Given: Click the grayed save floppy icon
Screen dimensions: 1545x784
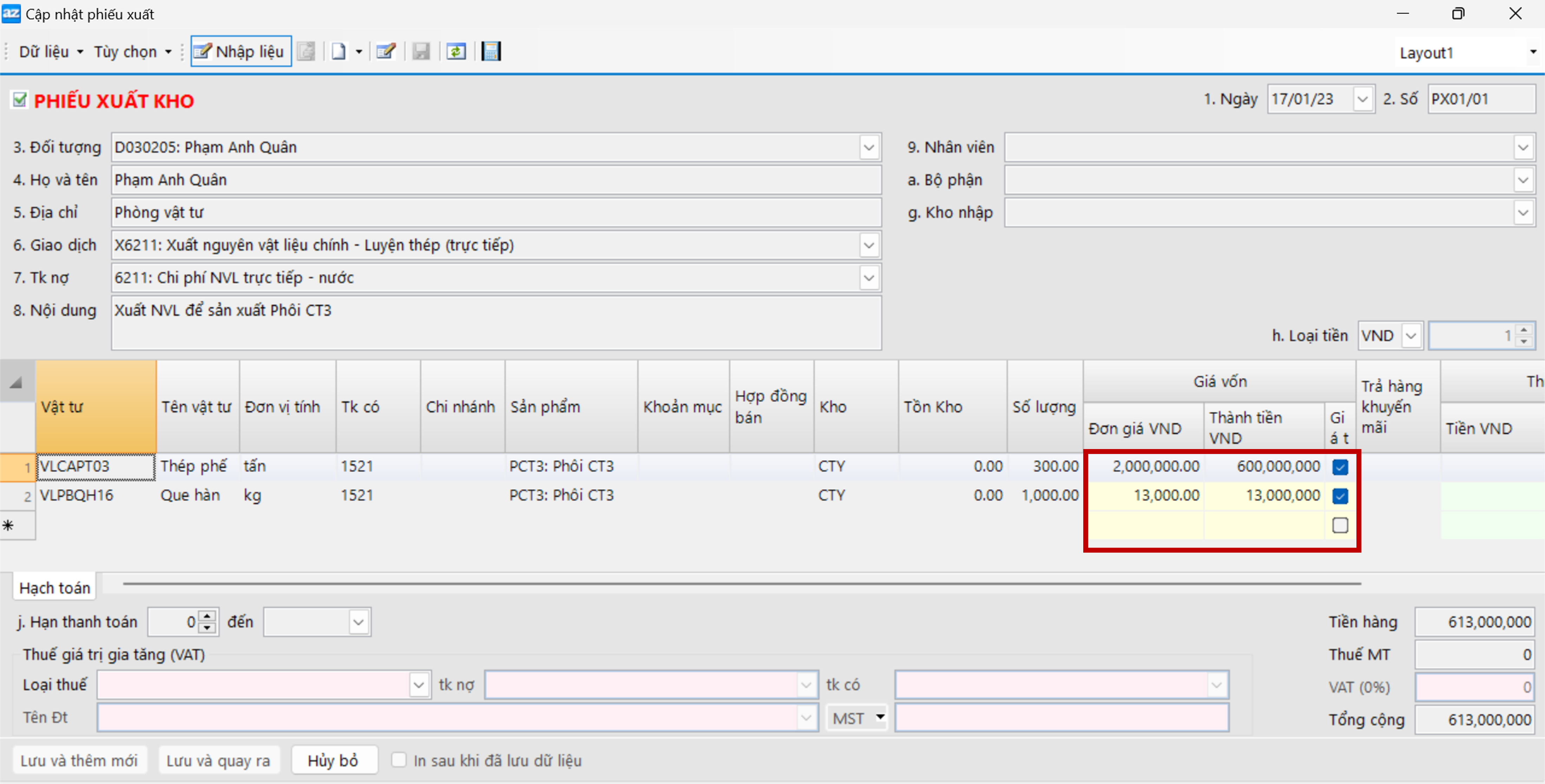Looking at the screenshot, I should (x=421, y=52).
